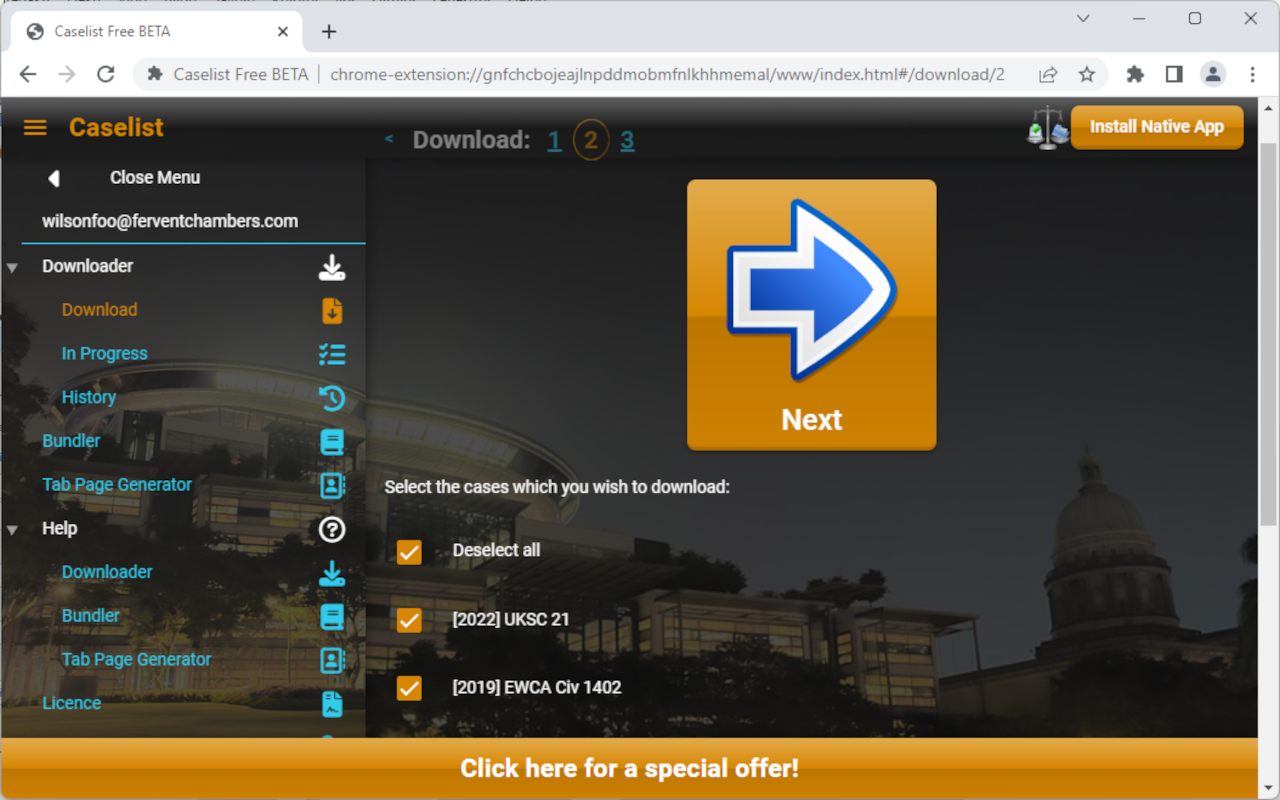Go back with the browser back arrow
The width and height of the screenshot is (1280, 800).
click(28, 74)
